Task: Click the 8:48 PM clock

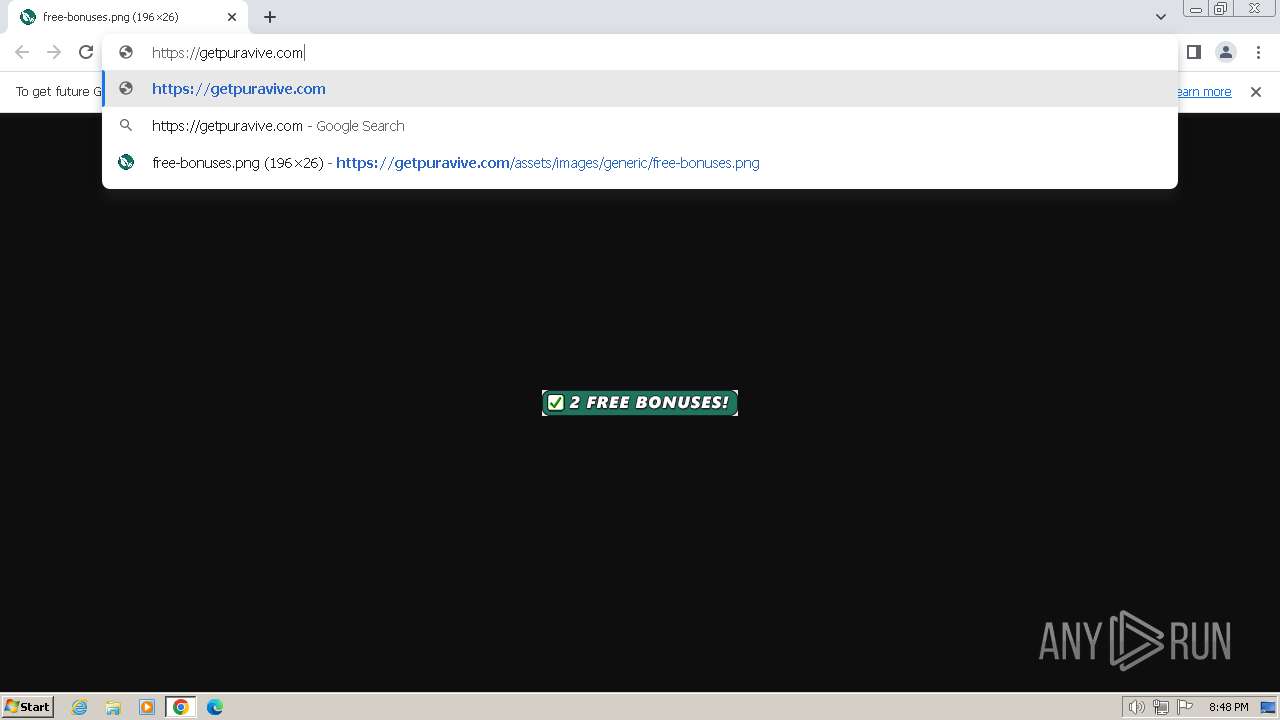Action: click(x=1228, y=707)
